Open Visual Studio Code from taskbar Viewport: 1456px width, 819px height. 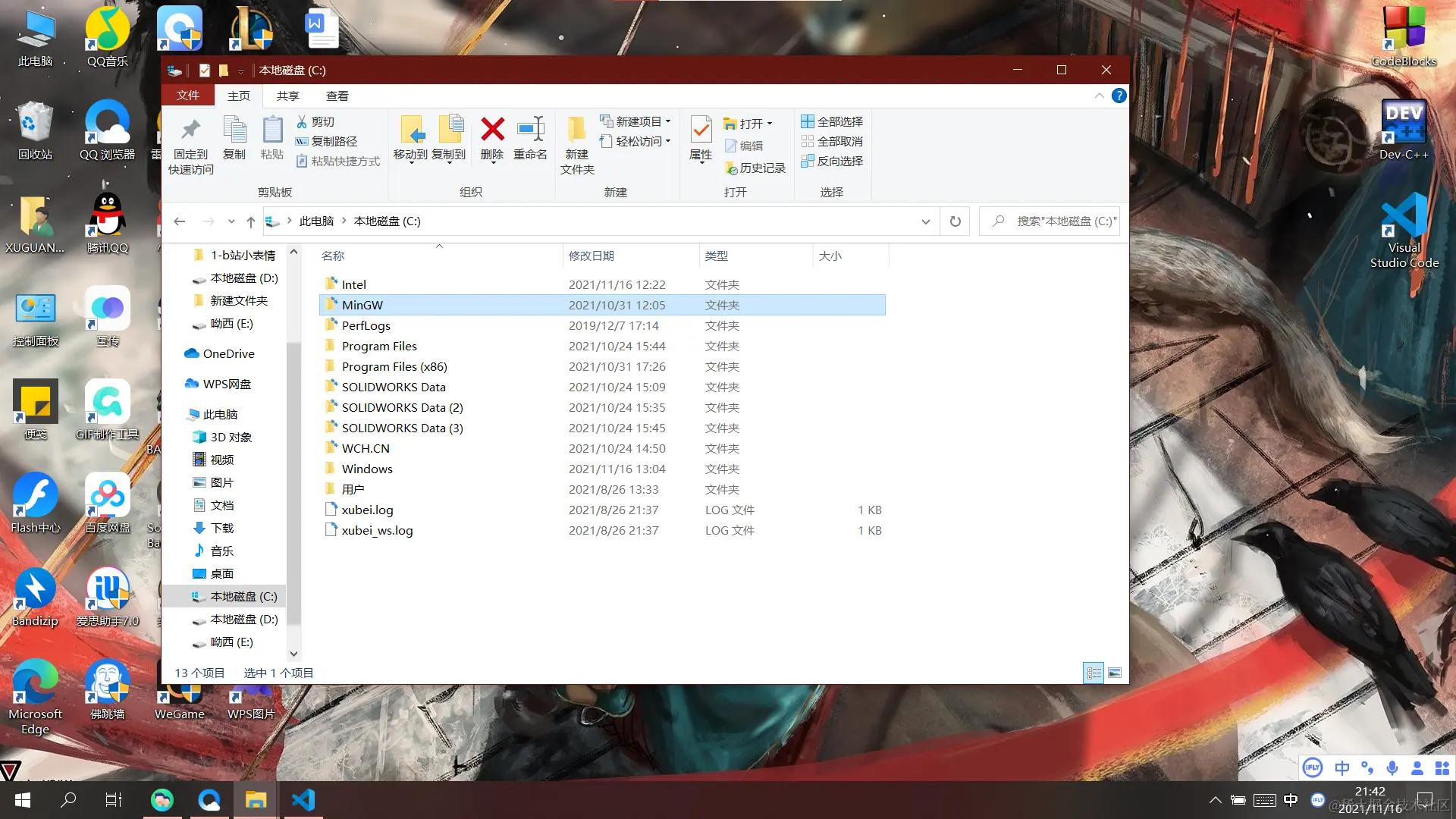pyautogui.click(x=303, y=800)
